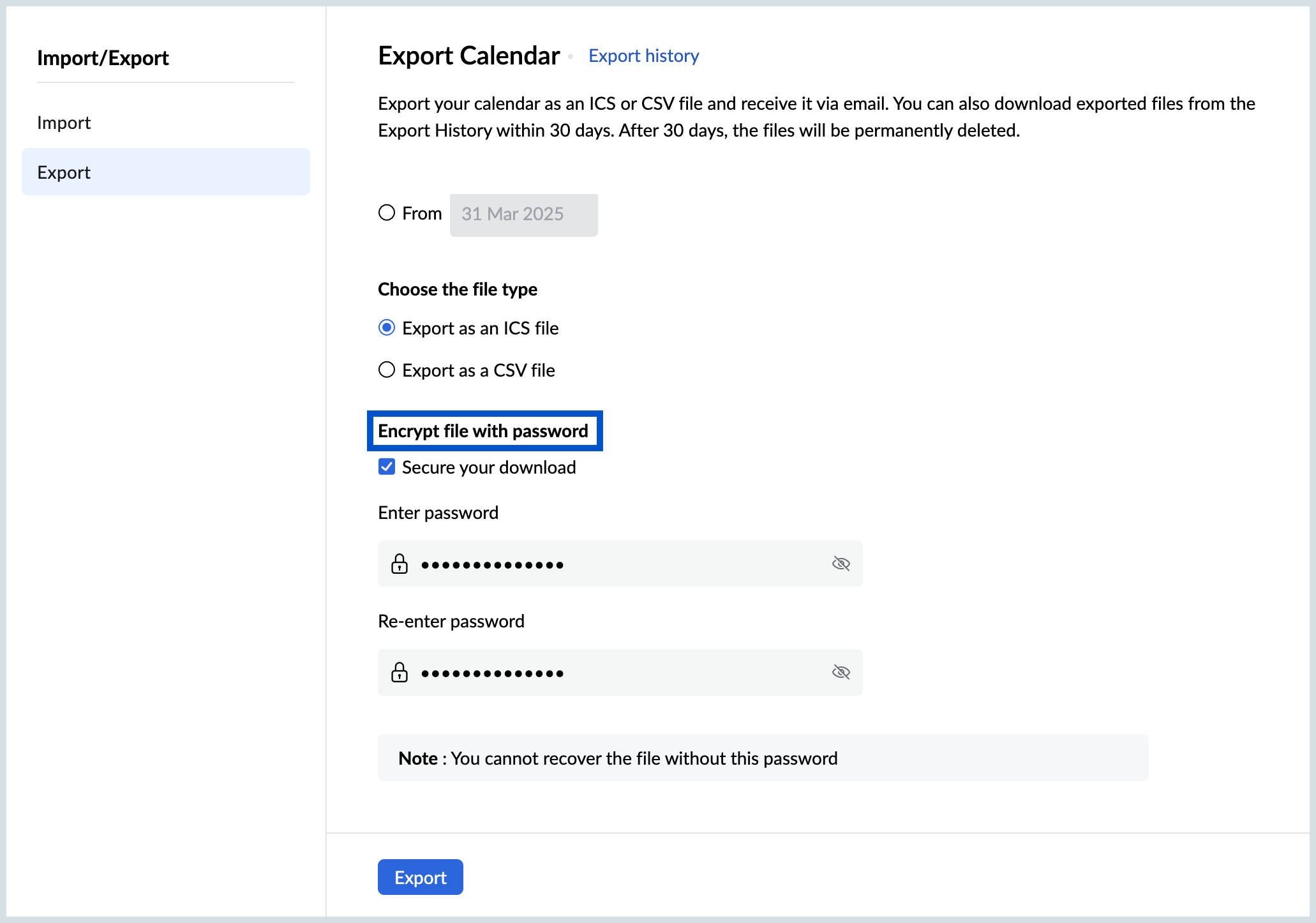Select the From date radio button

(x=387, y=213)
